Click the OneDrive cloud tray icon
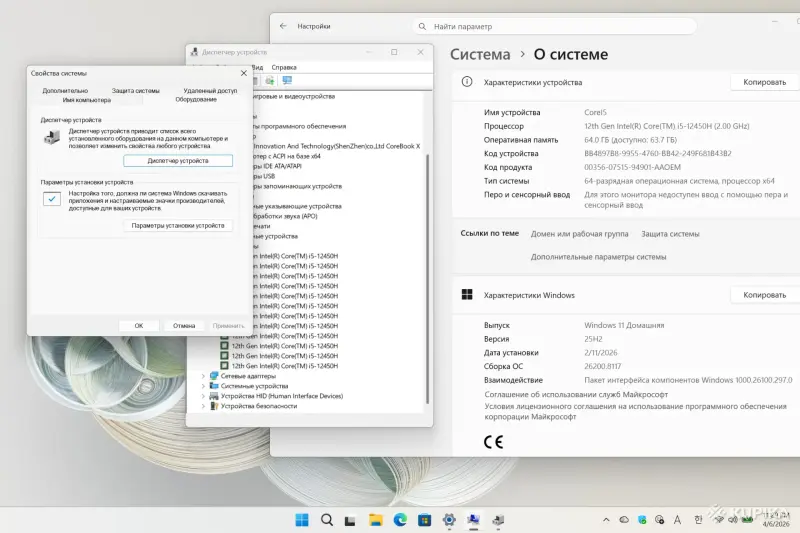The image size is (800, 533). coord(624,520)
